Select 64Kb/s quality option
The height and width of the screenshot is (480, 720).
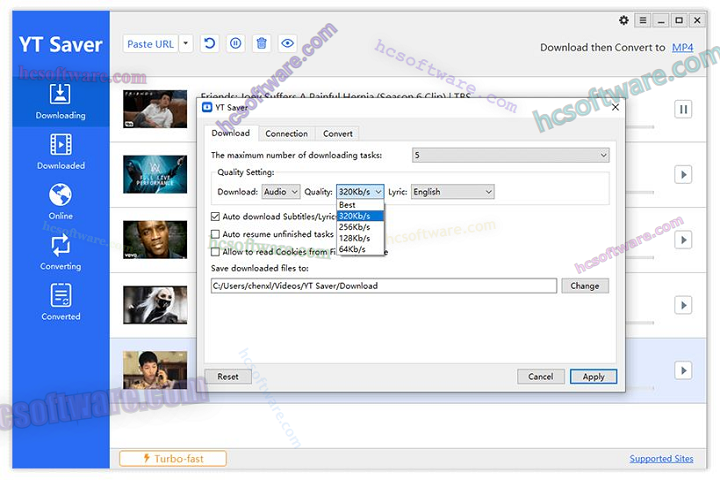(360, 249)
